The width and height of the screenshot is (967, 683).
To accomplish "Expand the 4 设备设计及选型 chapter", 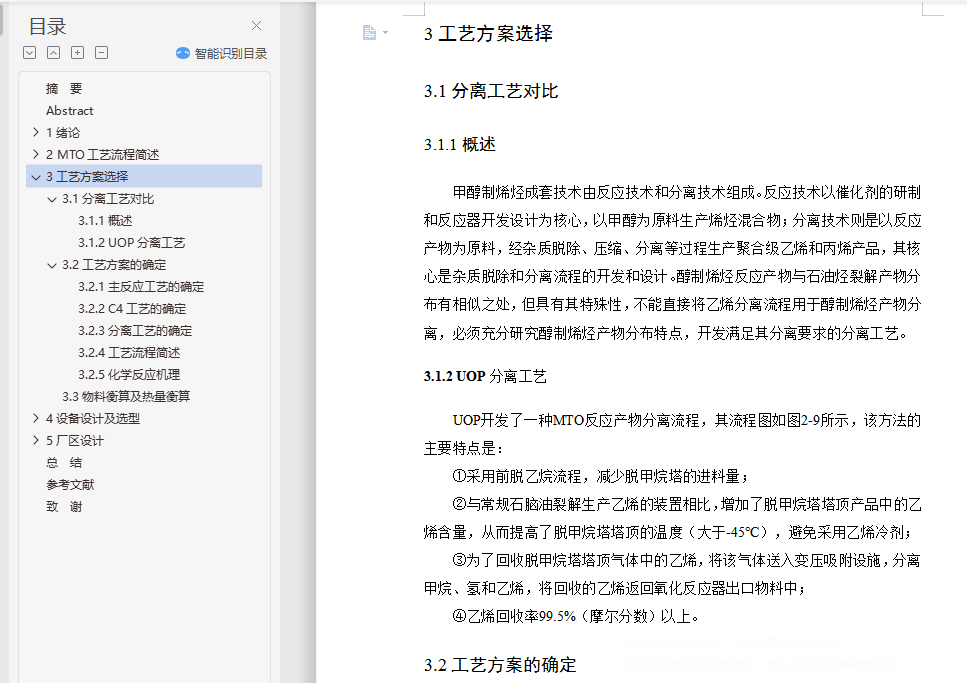I will pos(36,418).
